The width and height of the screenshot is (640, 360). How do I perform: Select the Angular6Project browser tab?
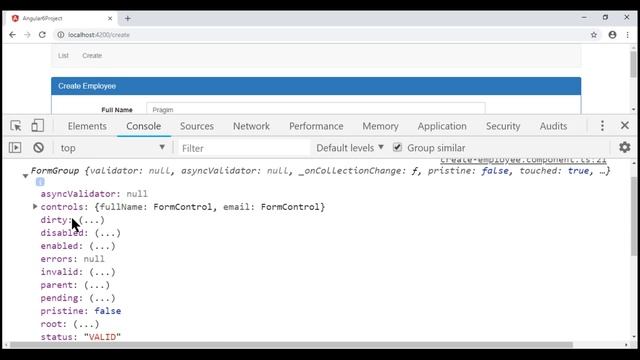(61, 18)
